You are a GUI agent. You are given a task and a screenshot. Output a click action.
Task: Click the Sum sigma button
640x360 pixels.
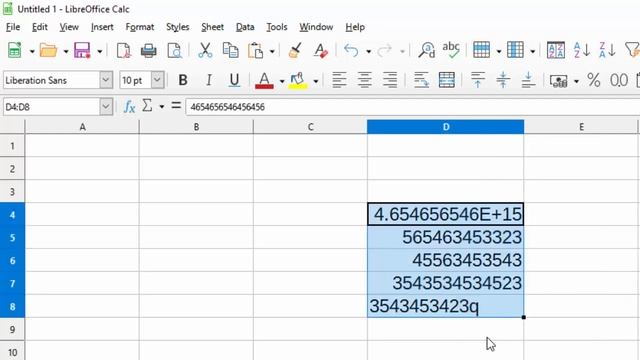147,106
